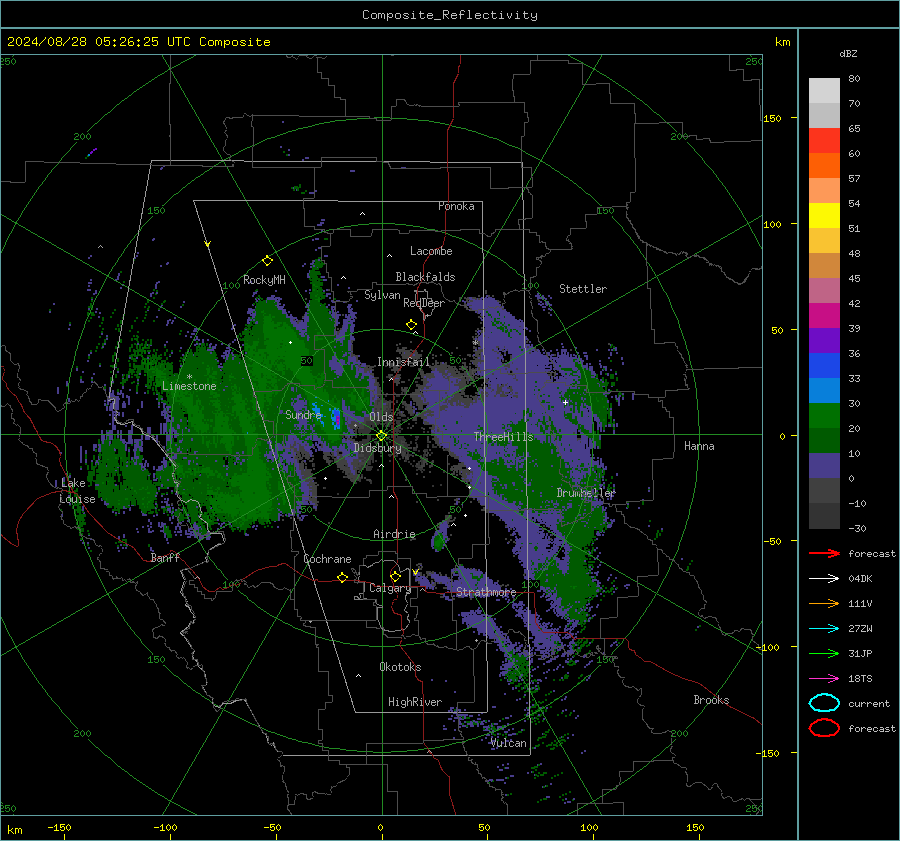Click the red forecast arrow in legend
Image resolution: width=900 pixels, height=841 pixels.
tap(824, 553)
